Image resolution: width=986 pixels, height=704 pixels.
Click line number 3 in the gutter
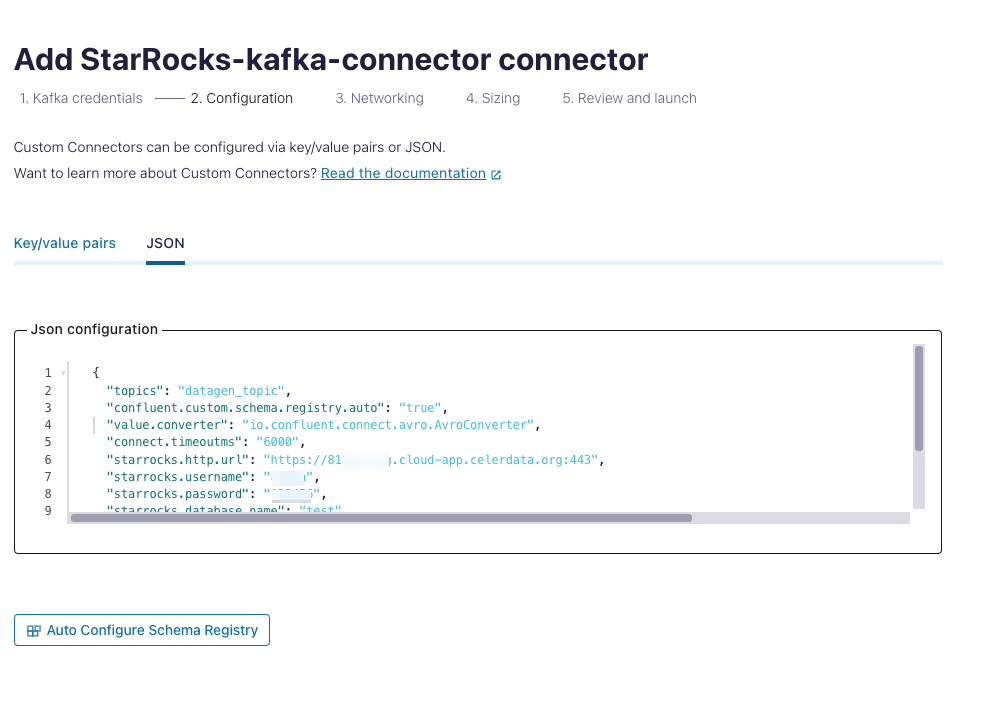point(47,408)
